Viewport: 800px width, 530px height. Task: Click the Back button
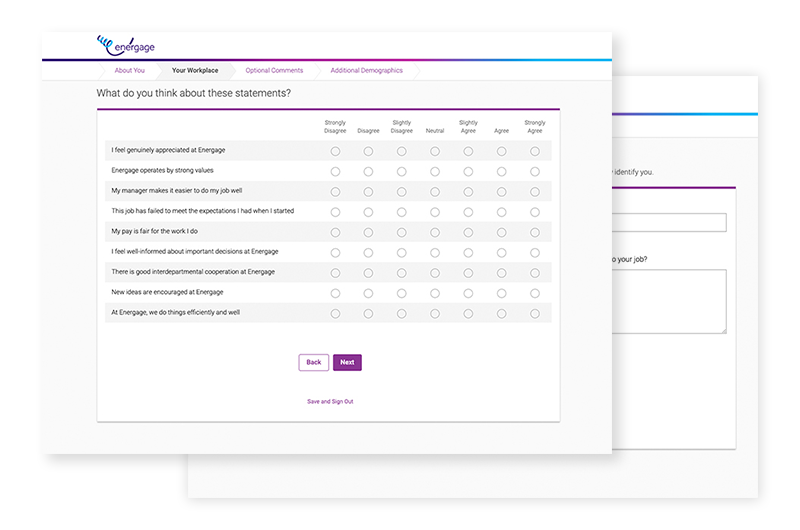pyautogui.click(x=314, y=362)
